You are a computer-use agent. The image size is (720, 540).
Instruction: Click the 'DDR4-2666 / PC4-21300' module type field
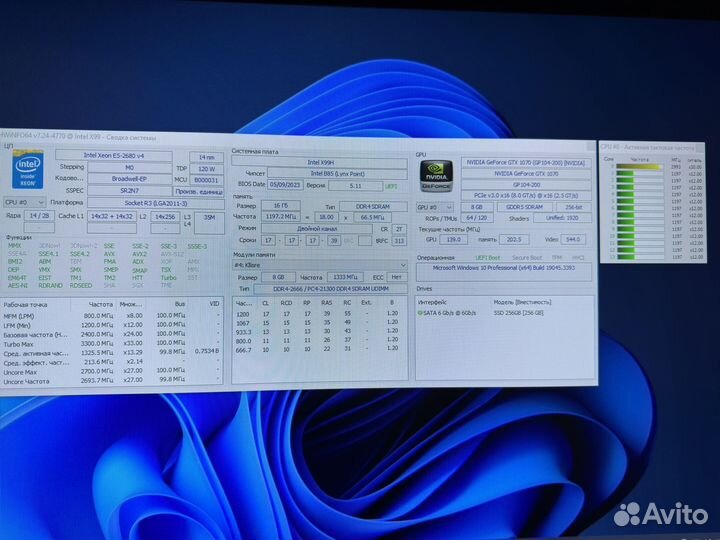[x=331, y=289]
